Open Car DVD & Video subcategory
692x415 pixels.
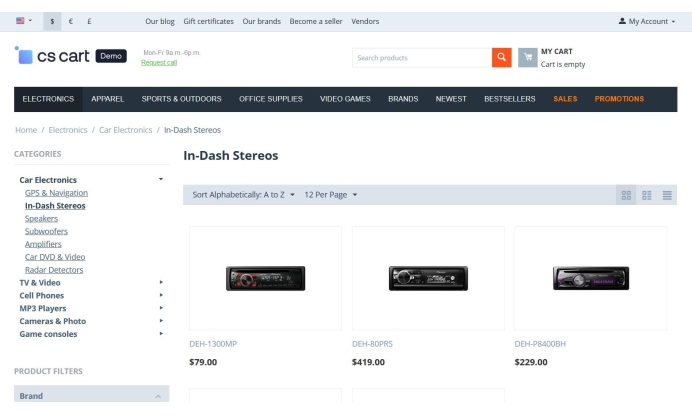tap(55, 257)
